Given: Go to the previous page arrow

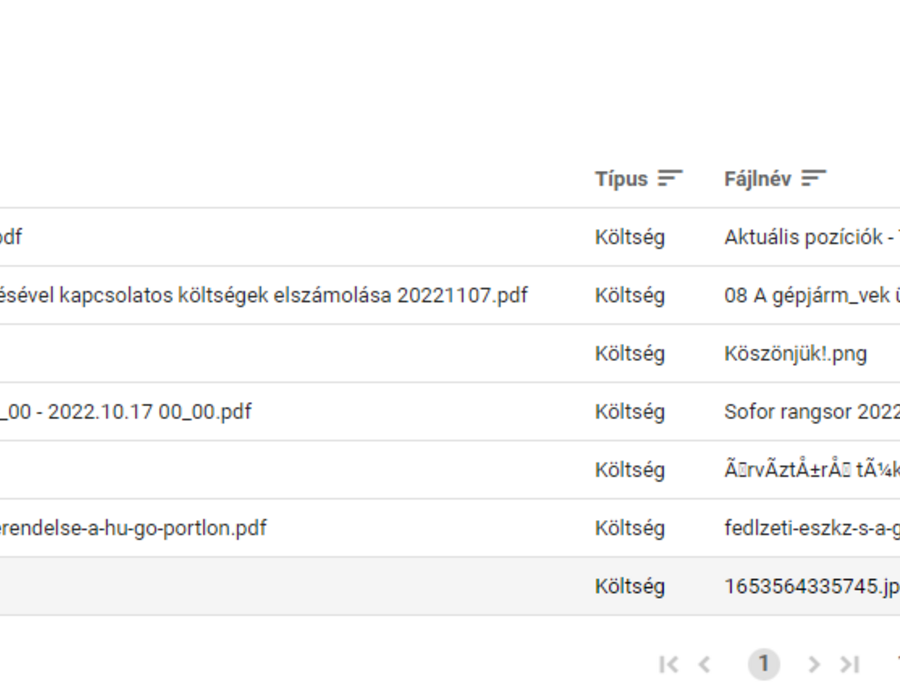Looking at the screenshot, I should coord(704,664).
